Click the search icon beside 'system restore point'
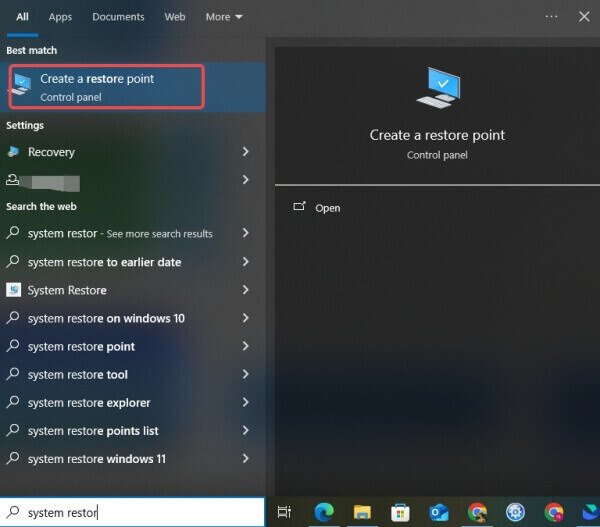This screenshot has height=527, width=600. tap(13, 346)
